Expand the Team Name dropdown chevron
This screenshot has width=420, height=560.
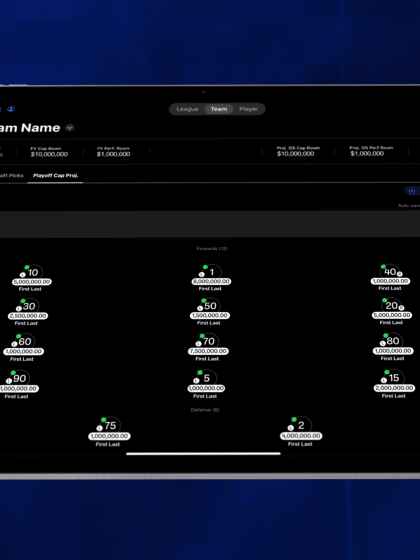(x=70, y=128)
